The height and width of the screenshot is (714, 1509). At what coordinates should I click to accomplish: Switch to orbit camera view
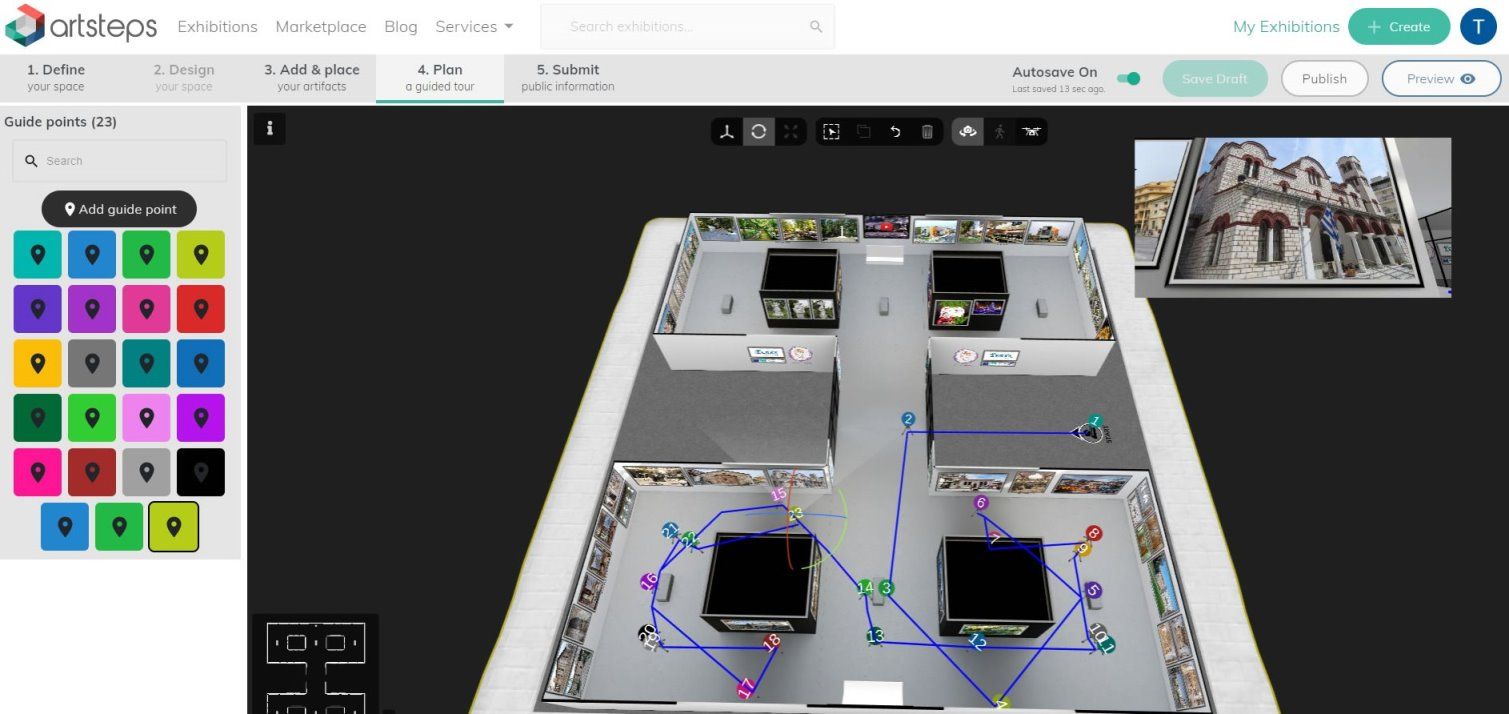coord(967,132)
